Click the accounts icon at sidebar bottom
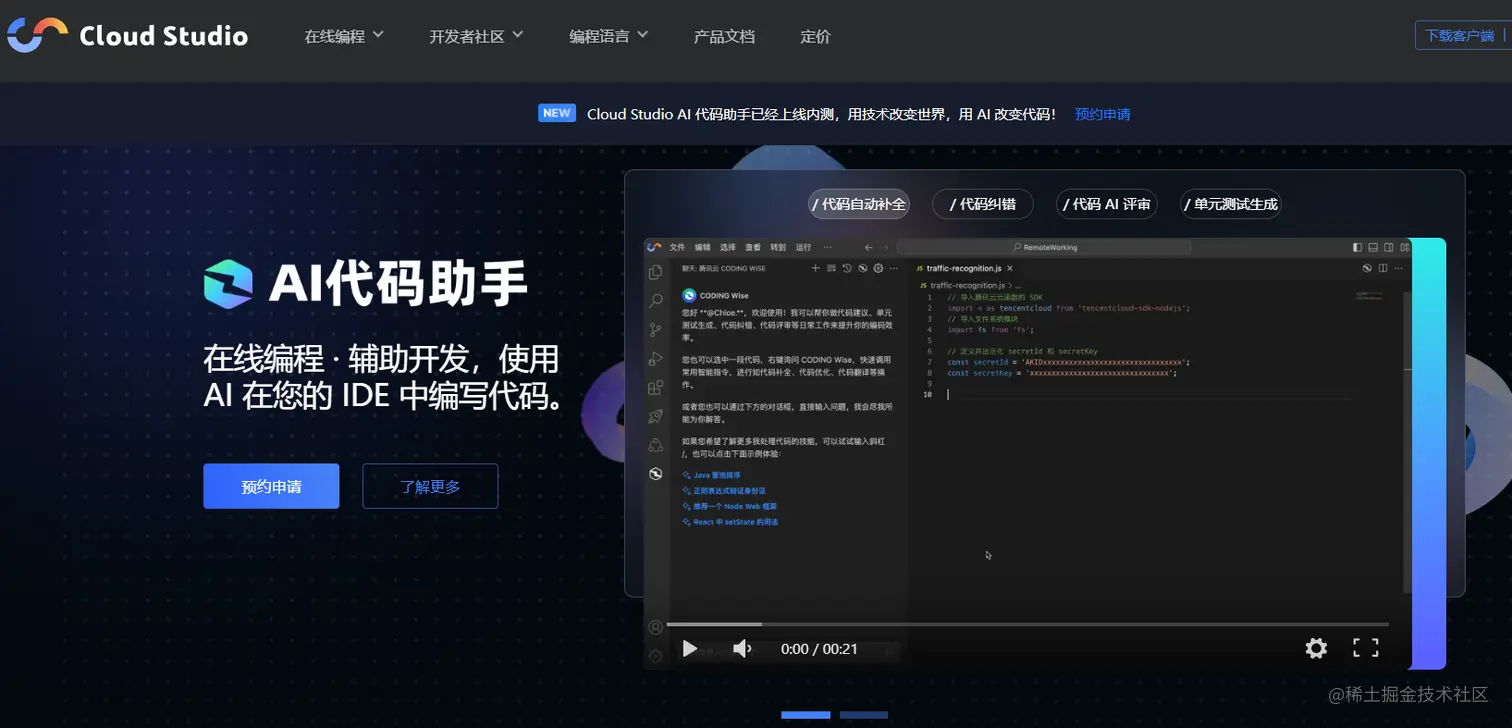The width and height of the screenshot is (1512, 728). [x=655, y=627]
